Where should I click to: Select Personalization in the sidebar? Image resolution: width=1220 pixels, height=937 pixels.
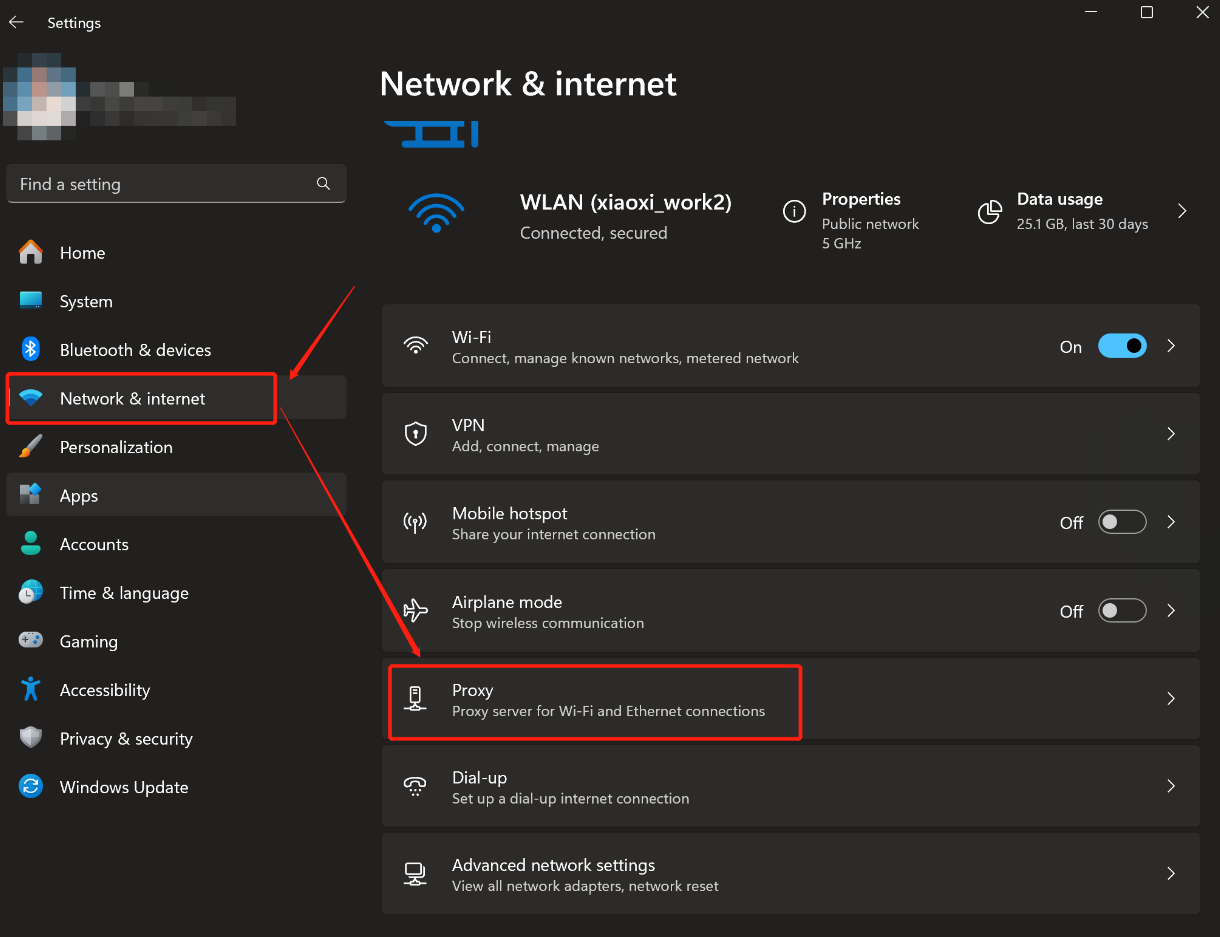(x=116, y=447)
